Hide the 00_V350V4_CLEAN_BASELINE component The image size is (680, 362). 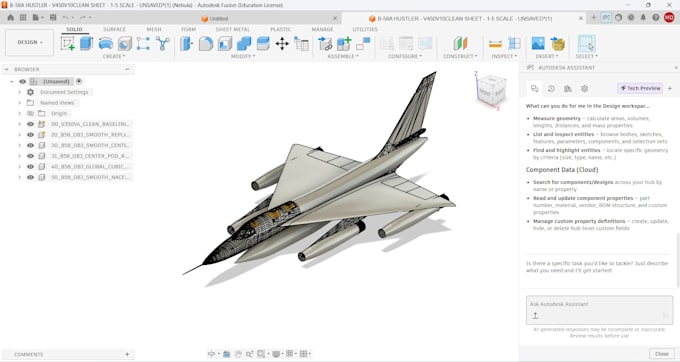(x=30, y=124)
